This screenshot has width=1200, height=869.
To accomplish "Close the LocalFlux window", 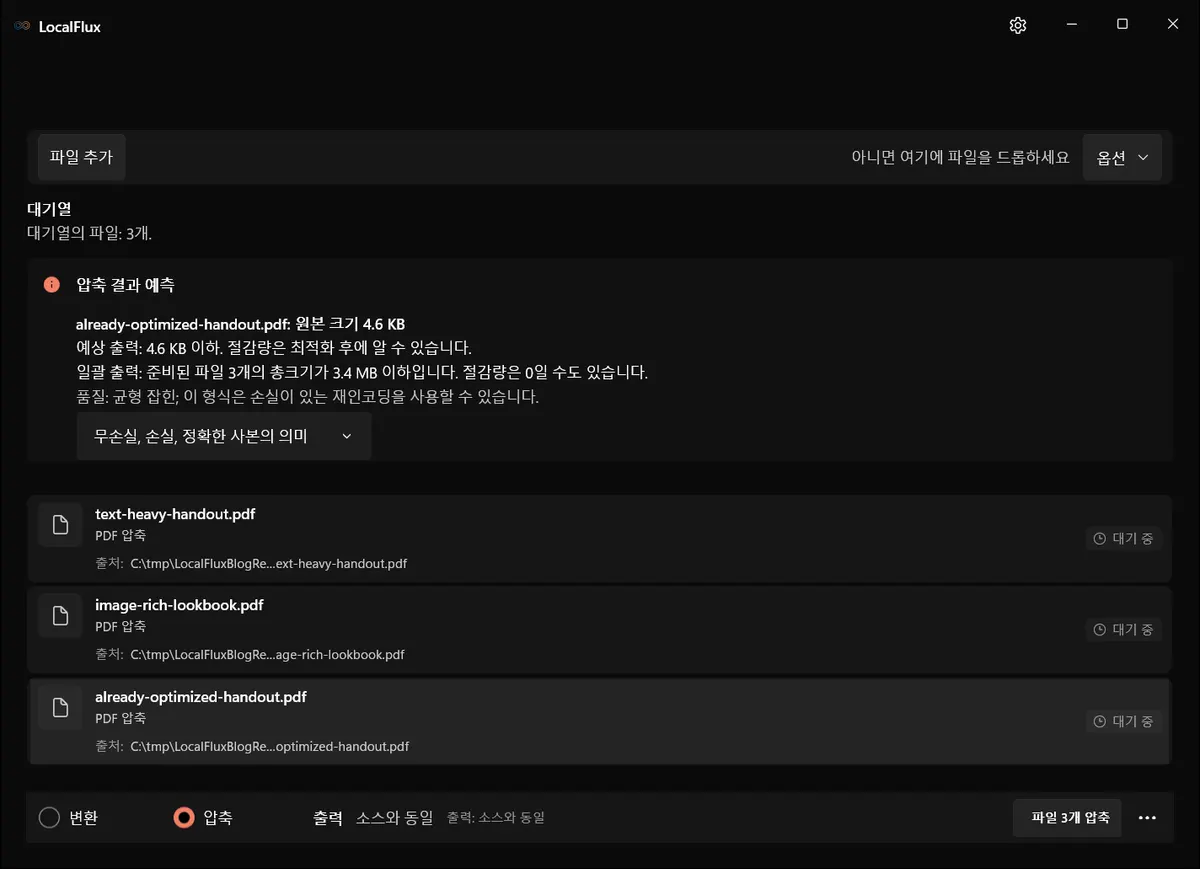I will tap(1173, 25).
